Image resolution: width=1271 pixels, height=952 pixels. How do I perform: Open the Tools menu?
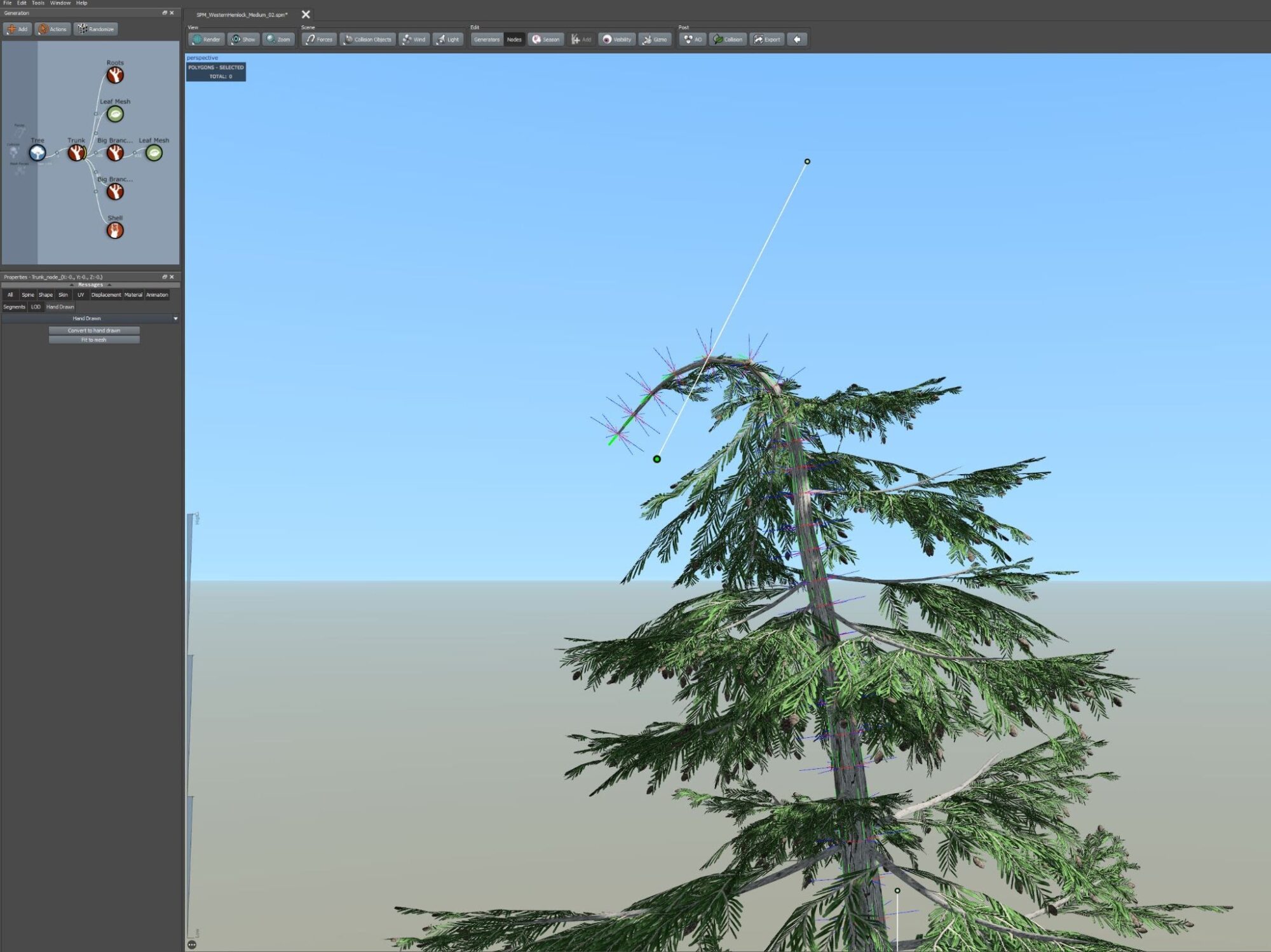pyautogui.click(x=38, y=3)
